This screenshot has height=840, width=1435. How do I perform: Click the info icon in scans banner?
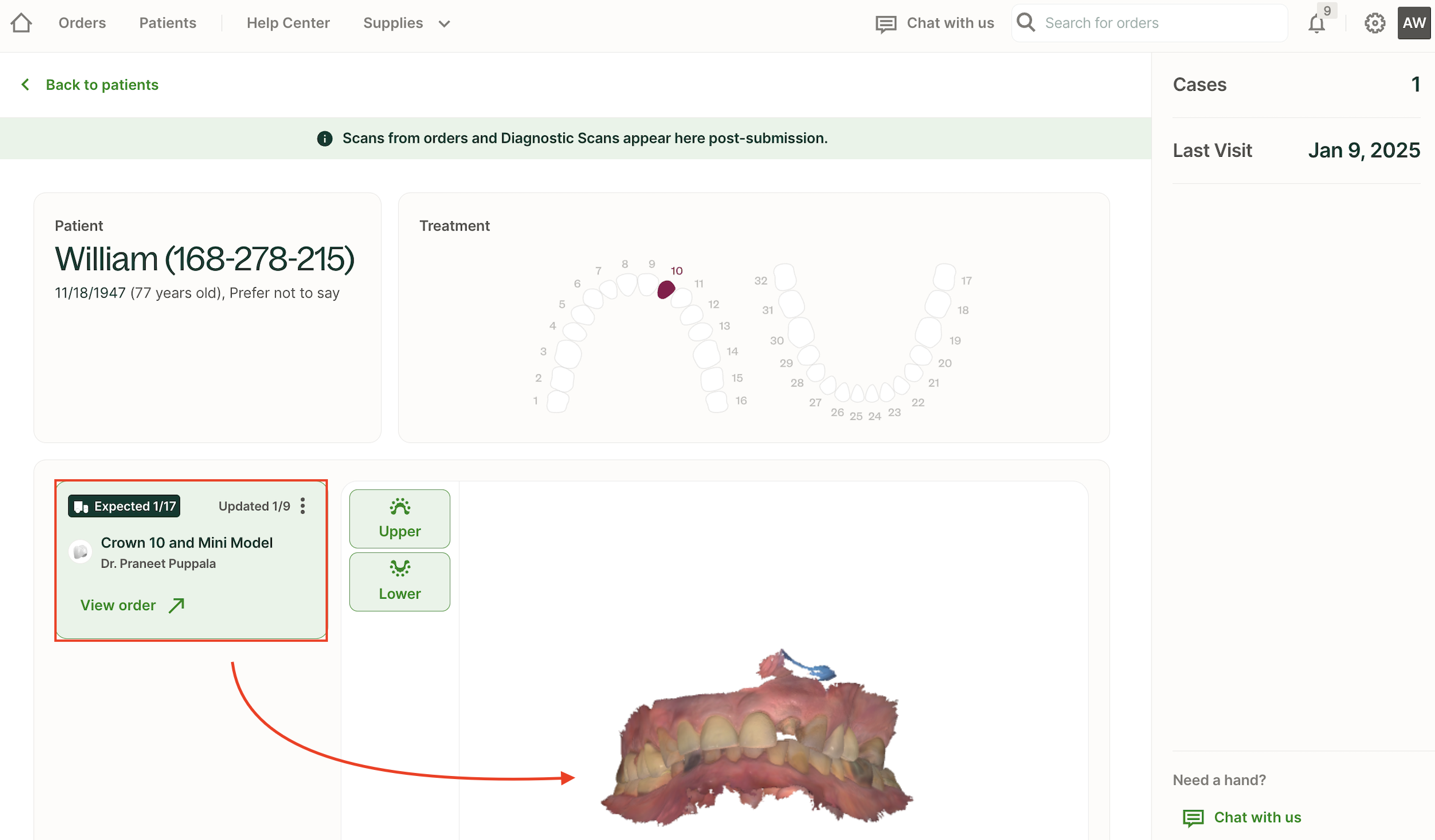click(325, 138)
